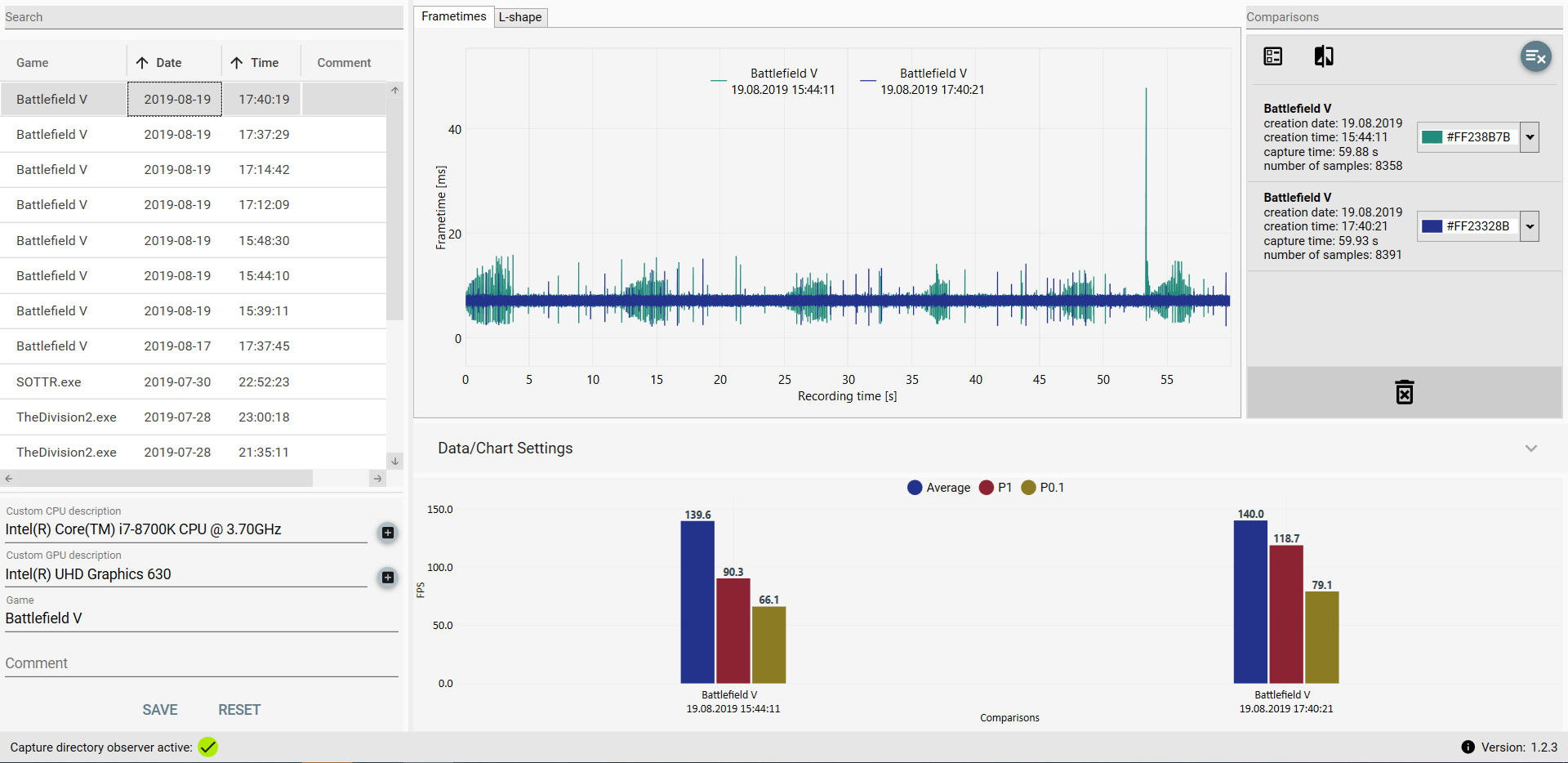Select the Frametimes tab
This screenshot has height=763, width=1568.
click(x=453, y=16)
